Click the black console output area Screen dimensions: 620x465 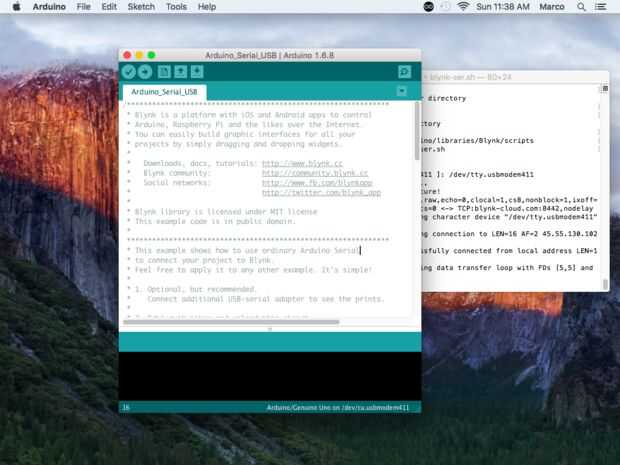point(270,376)
